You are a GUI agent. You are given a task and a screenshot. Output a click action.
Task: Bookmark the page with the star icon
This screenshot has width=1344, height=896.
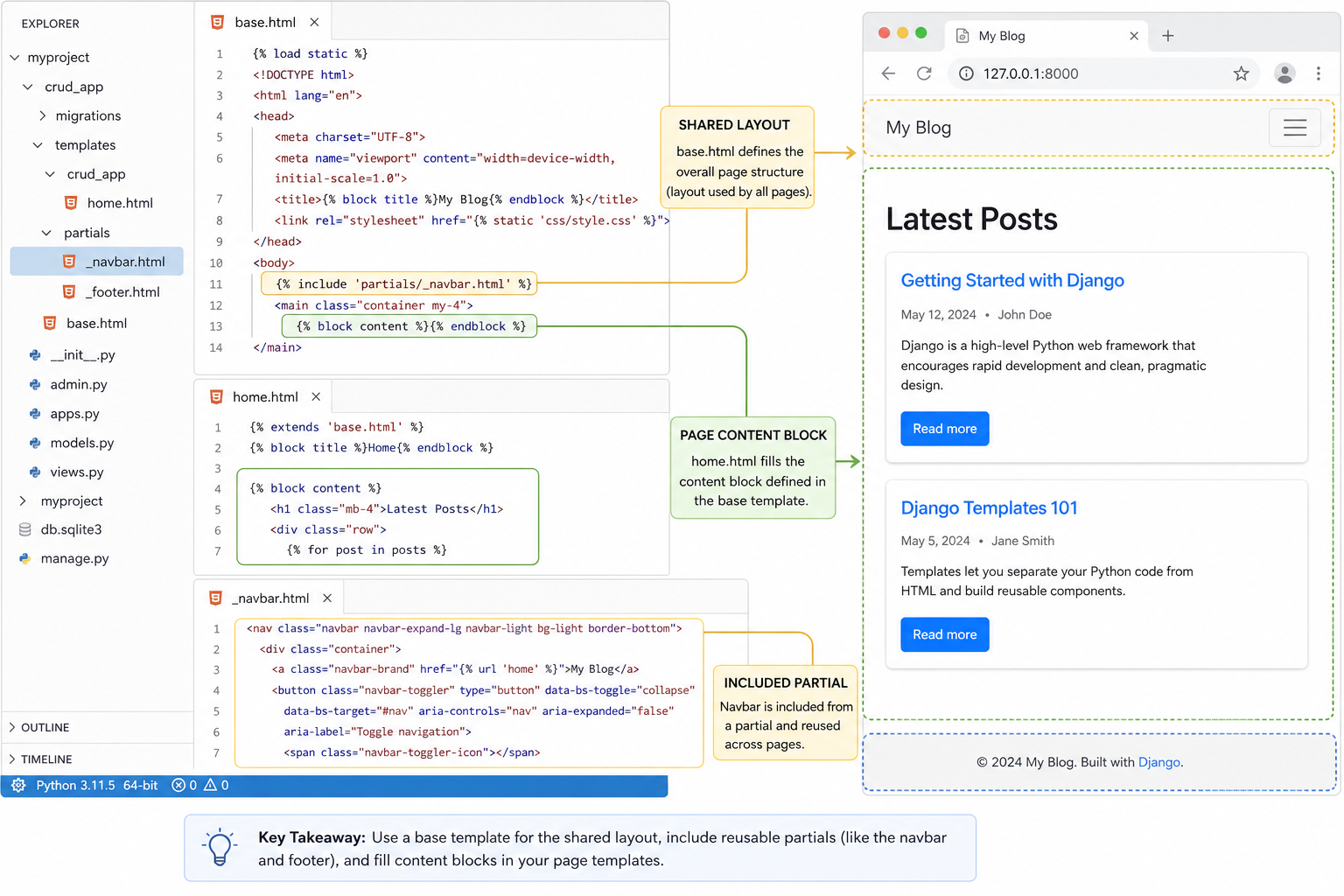tap(1241, 73)
